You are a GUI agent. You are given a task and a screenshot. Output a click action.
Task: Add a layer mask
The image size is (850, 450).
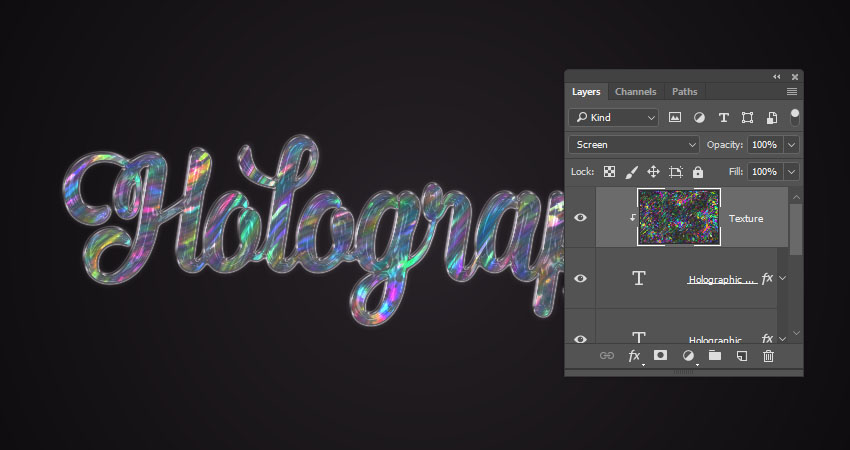tap(660, 355)
